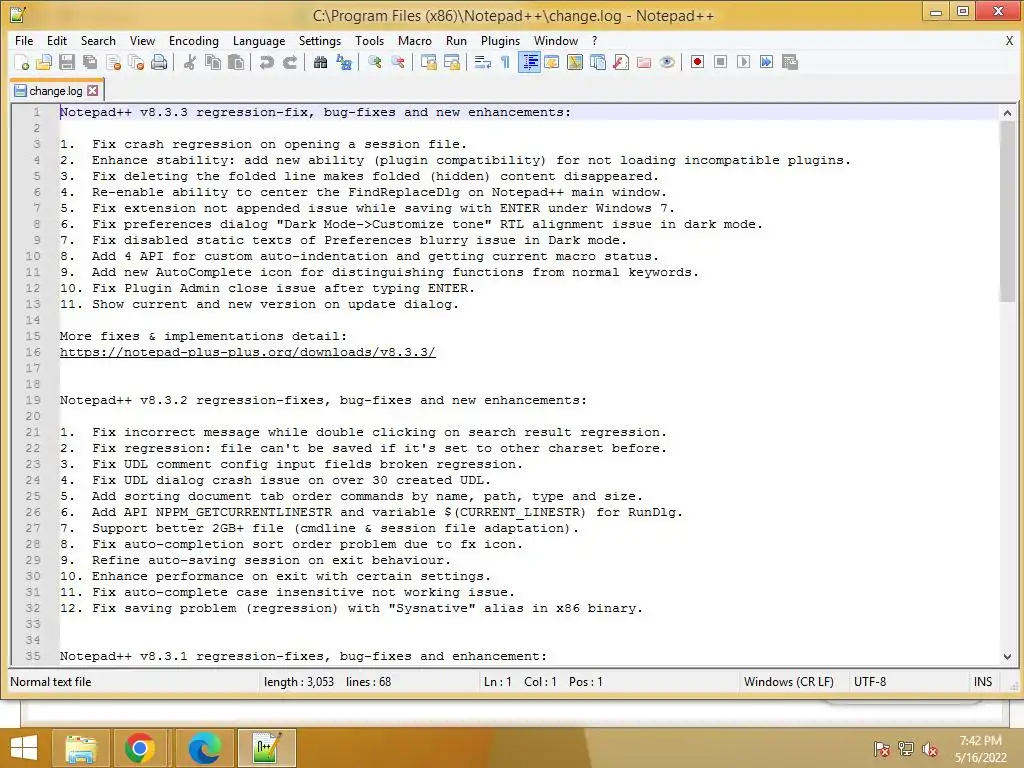The image size is (1024, 768).
Task: Click the Close document toolbar icon
Action: click(113, 62)
